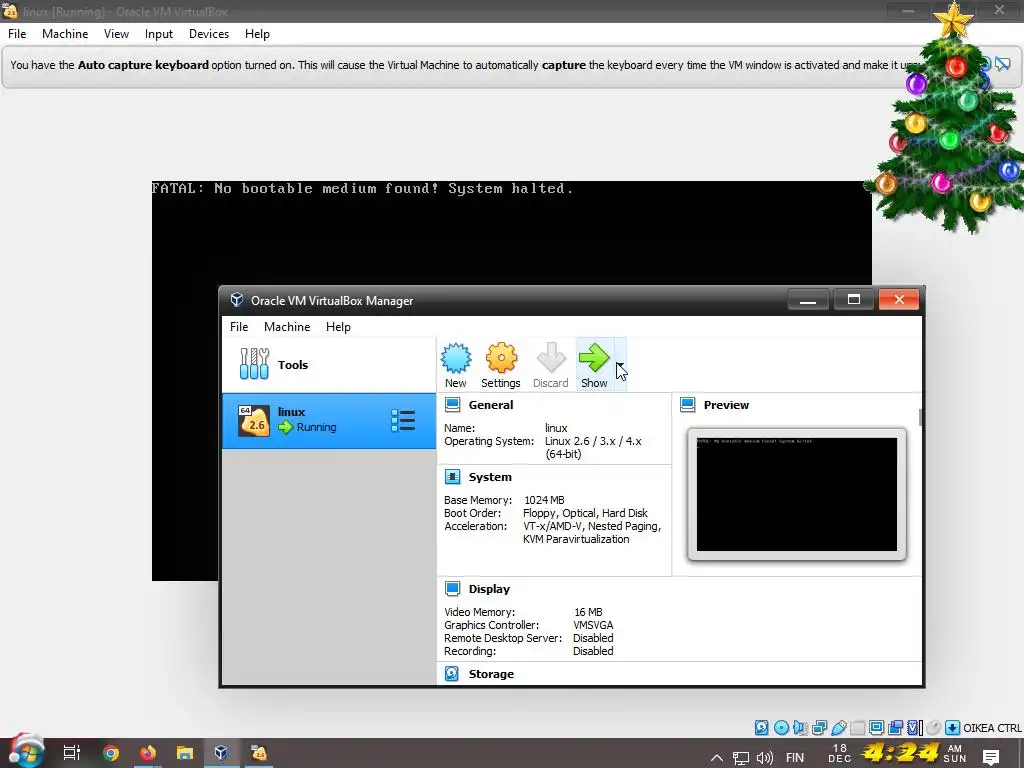The image size is (1024, 768).
Task: Open the Tools entry in Manager sidebar
Action: 328,364
